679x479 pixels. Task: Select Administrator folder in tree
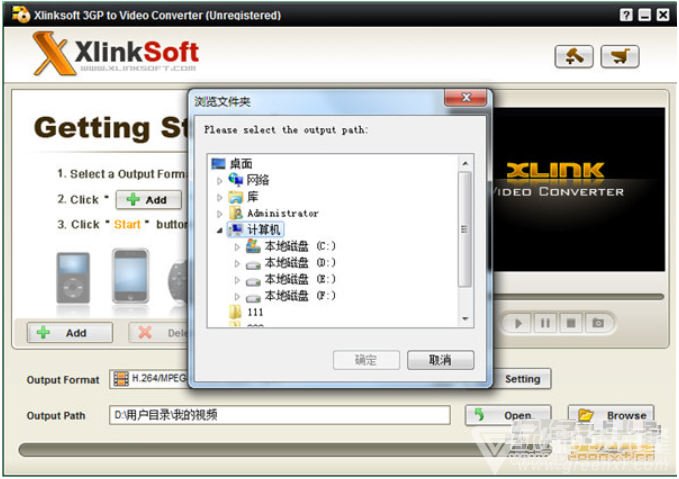pos(274,213)
